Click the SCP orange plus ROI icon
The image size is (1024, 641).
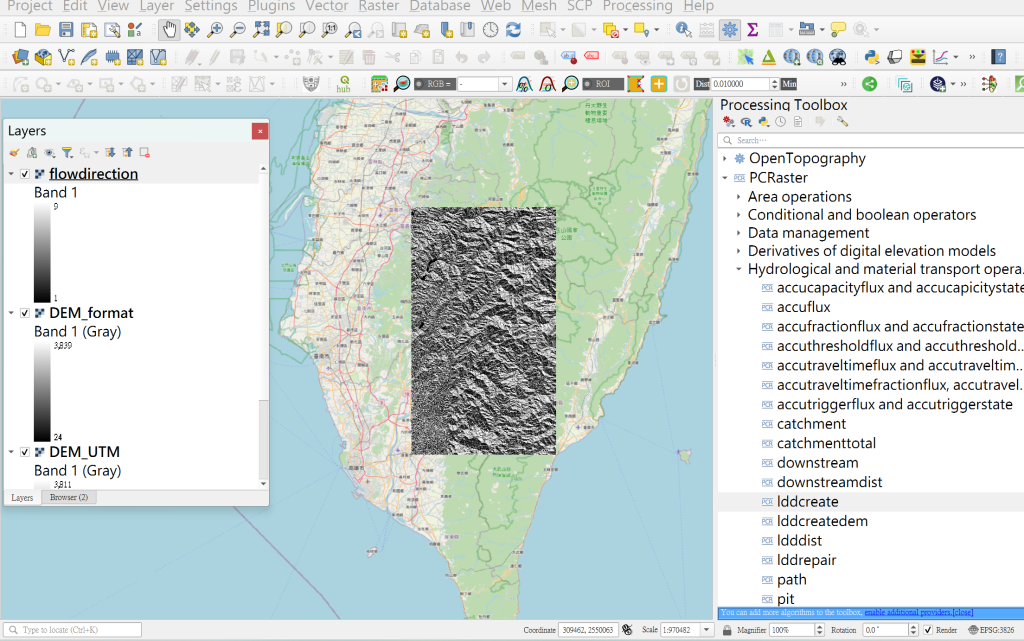tap(659, 84)
